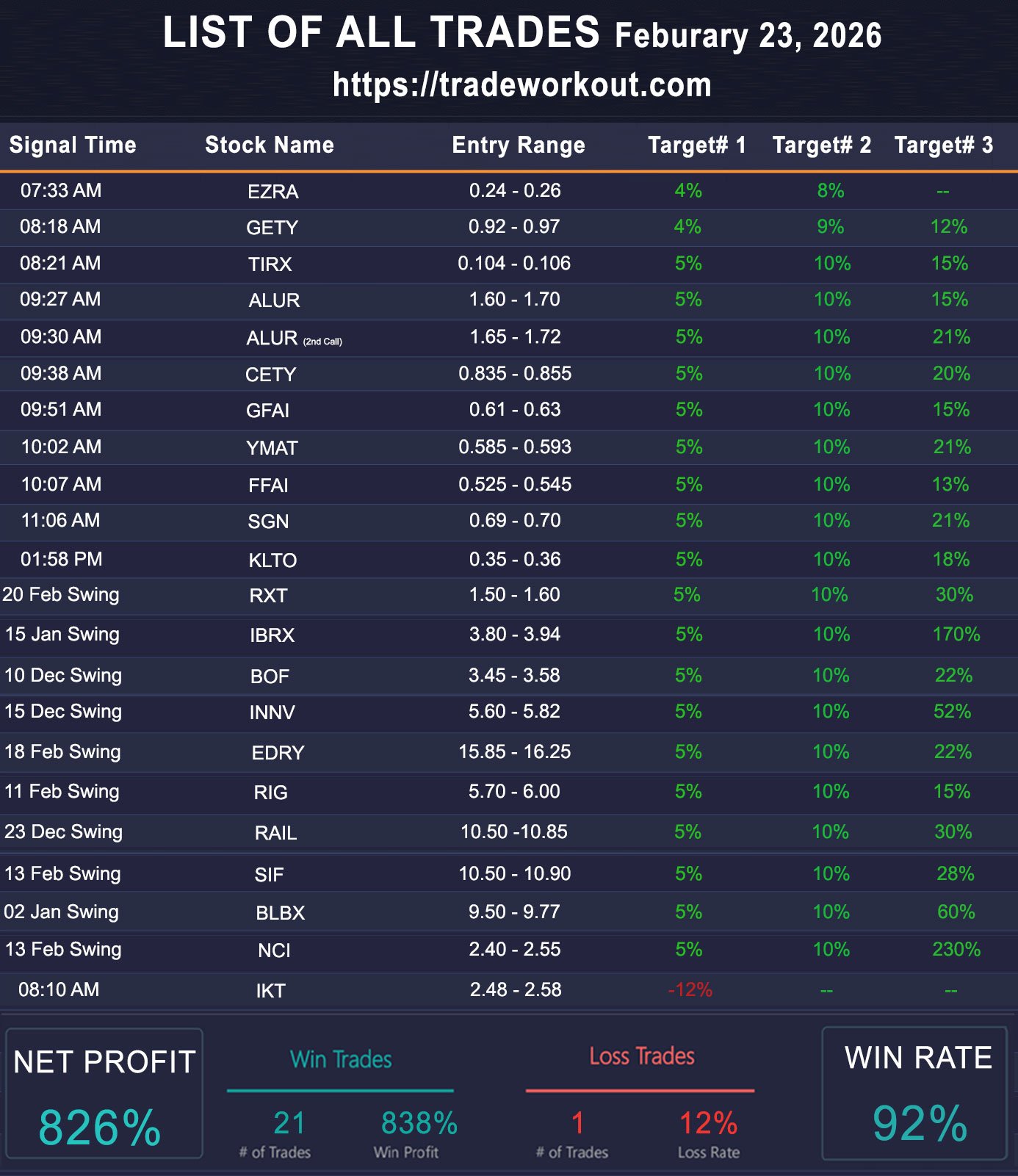Click the tradeworkout.com URL link
This screenshot has height=1176, width=1018.
[x=521, y=85]
